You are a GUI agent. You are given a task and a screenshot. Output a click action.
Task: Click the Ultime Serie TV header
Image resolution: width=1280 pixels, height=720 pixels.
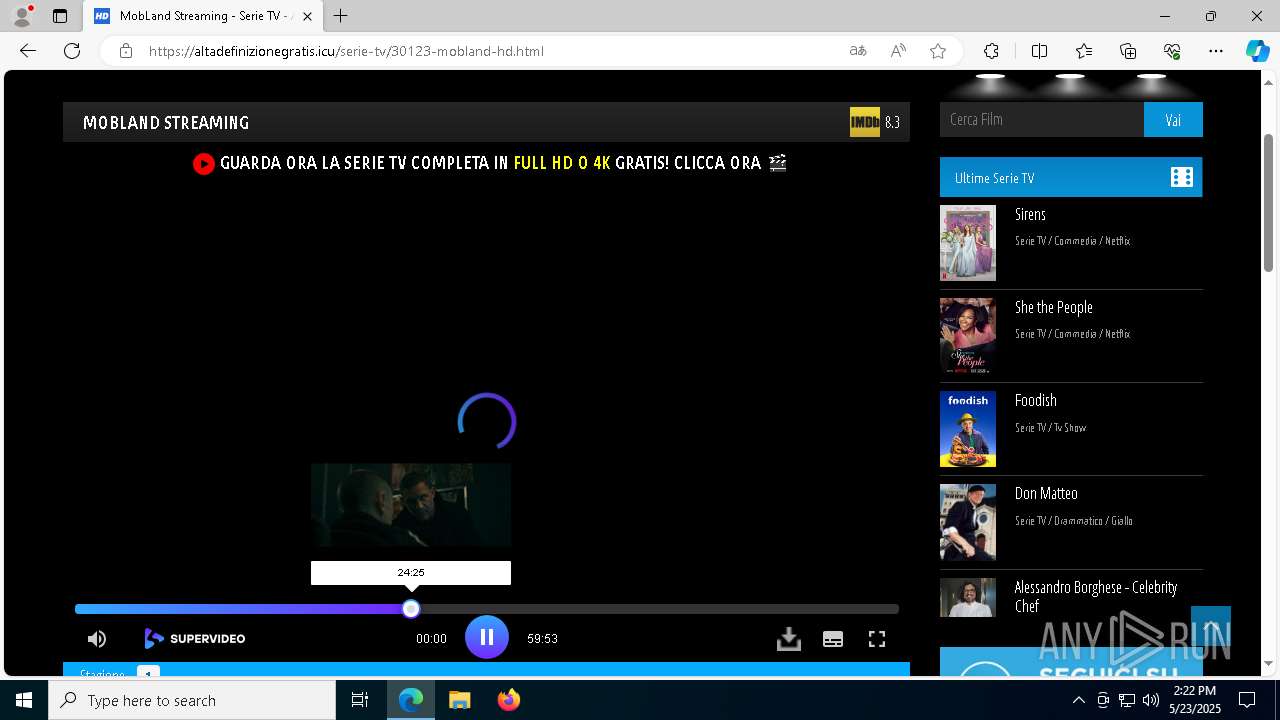point(1071,177)
